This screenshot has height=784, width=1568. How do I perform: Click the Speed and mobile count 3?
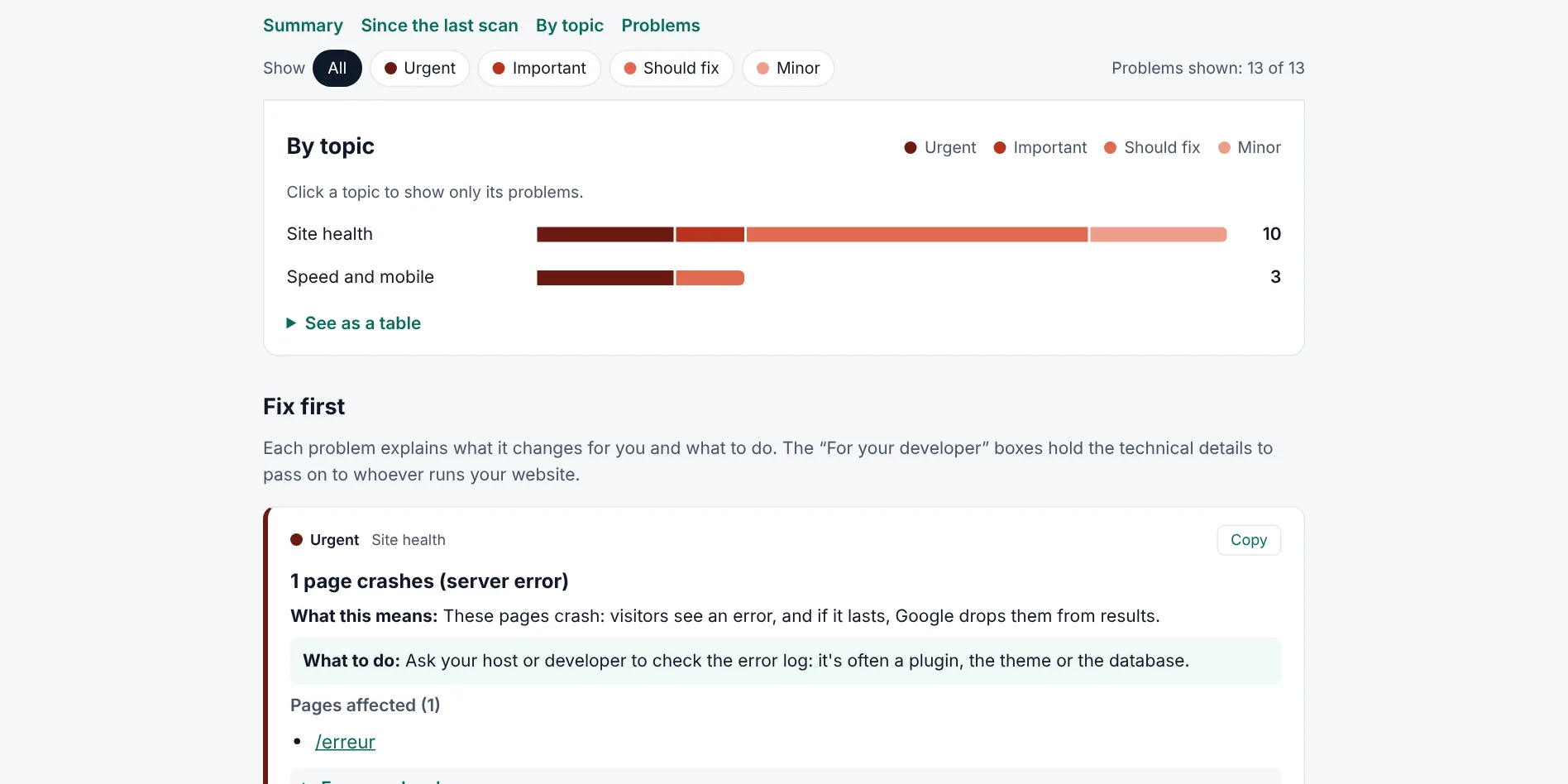pyautogui.click(x=1276, y=277)
